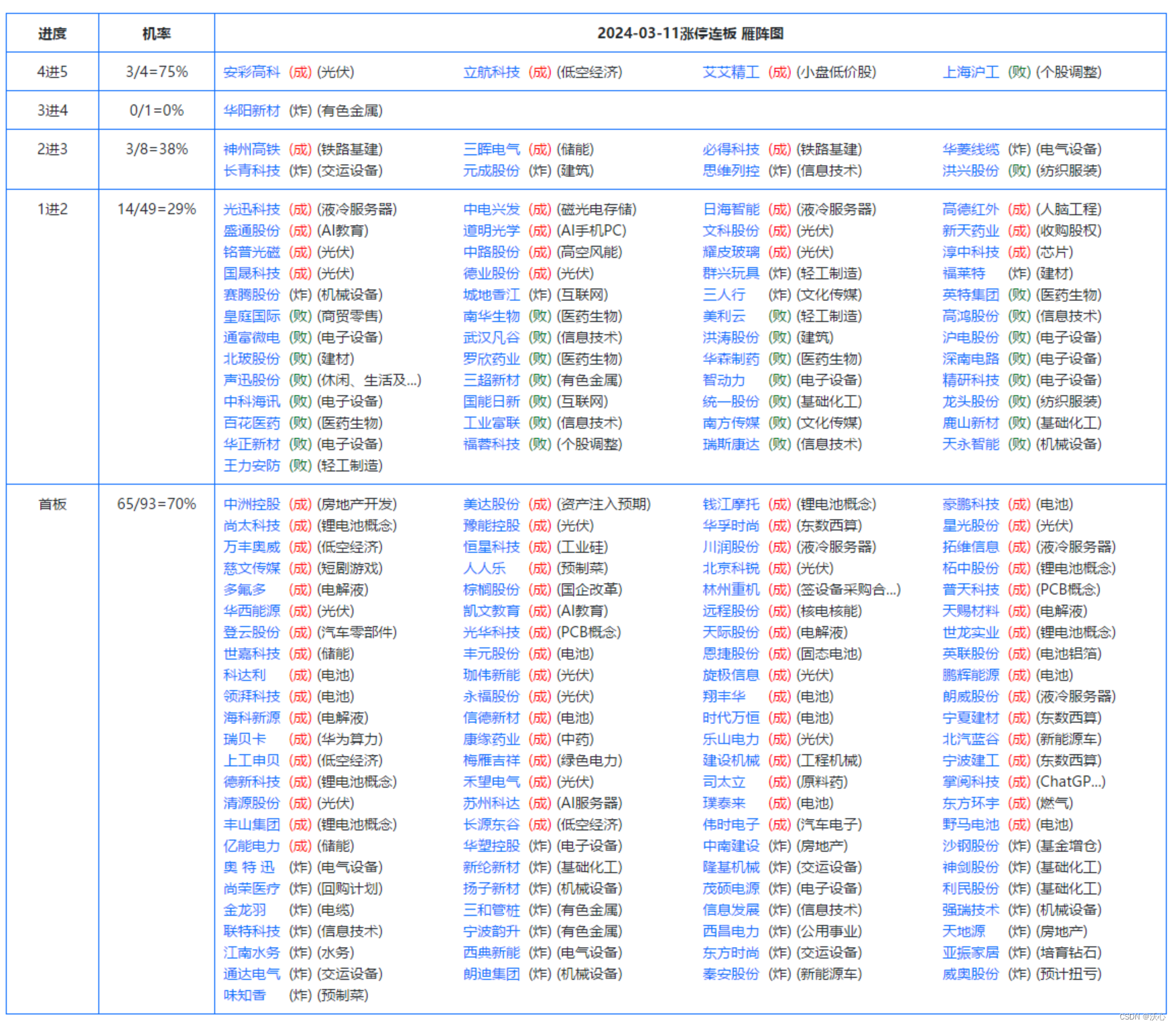
Task: Select the 1进2 row label
Action: pos(52,209)
